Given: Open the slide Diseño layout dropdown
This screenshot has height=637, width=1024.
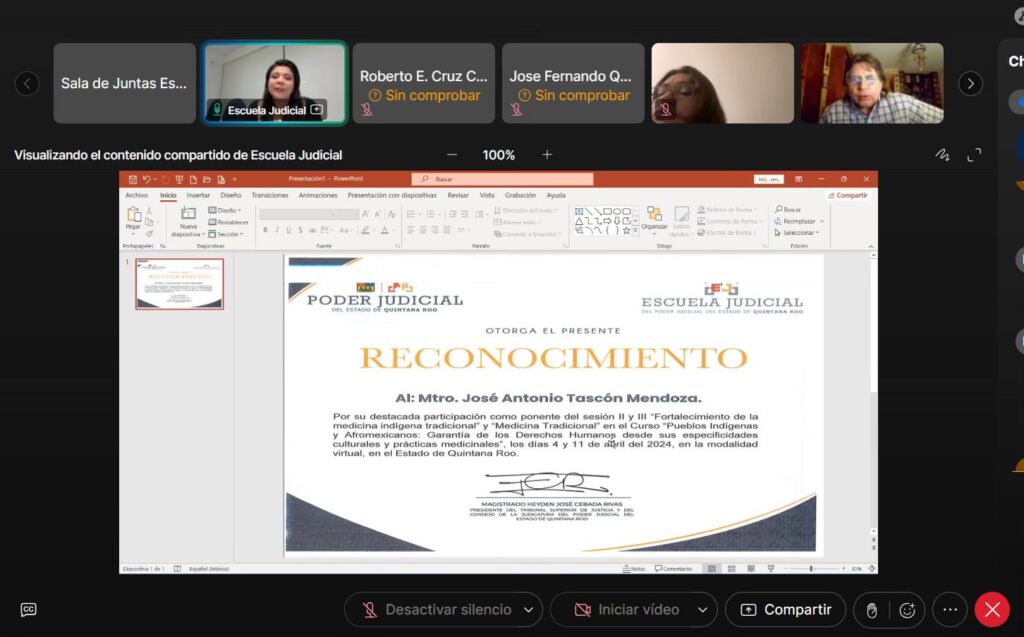Looking at the screenshot, I should [225, 210].
